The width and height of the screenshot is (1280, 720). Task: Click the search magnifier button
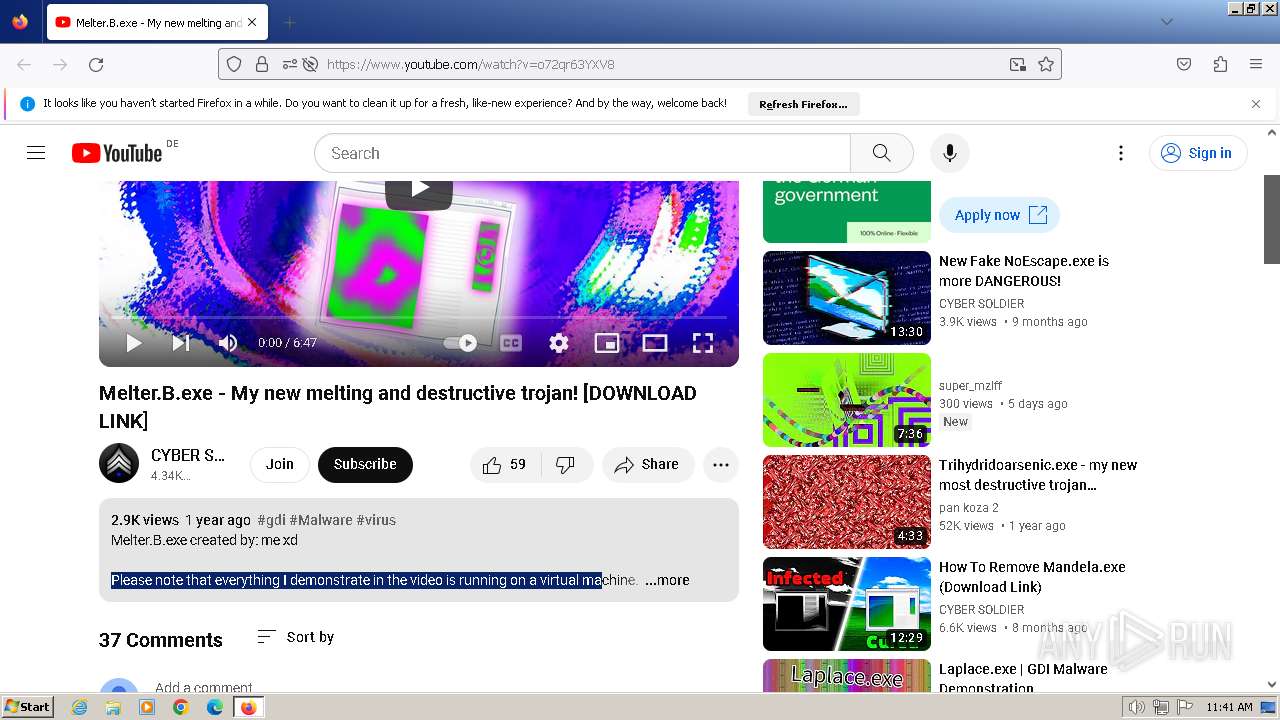[881, 153]
